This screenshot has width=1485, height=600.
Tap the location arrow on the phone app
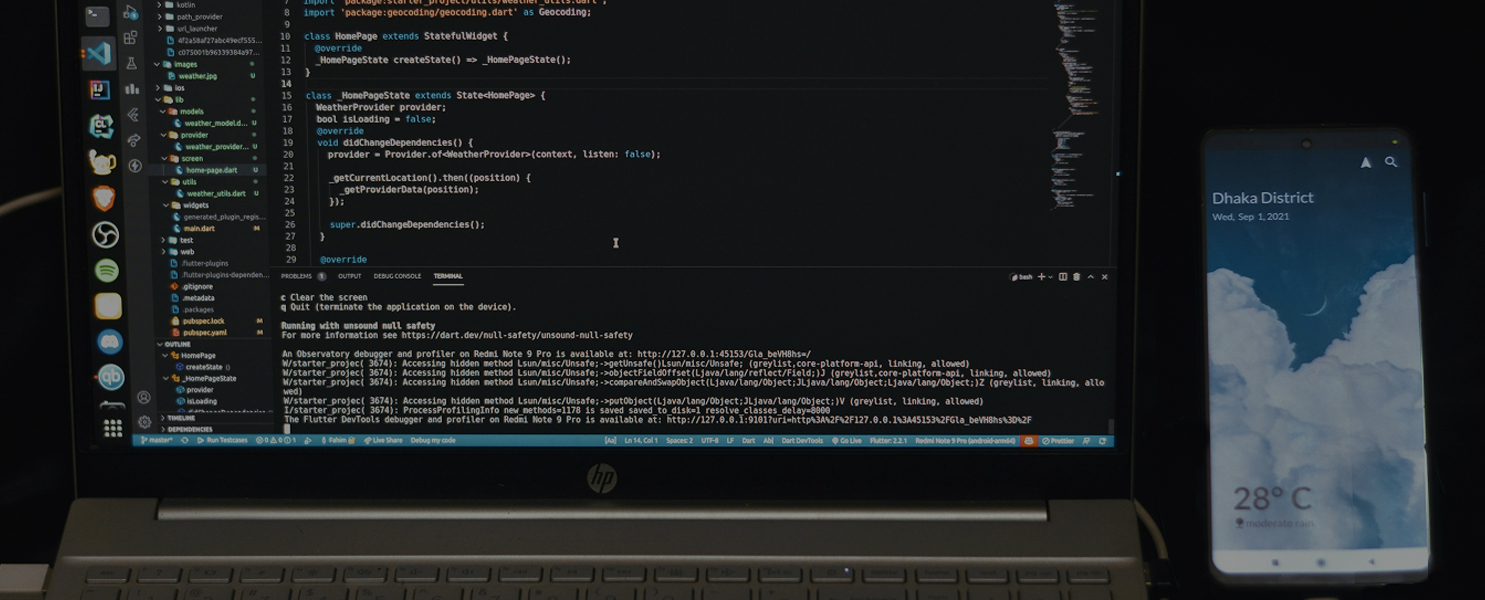tap(1365, 162)
